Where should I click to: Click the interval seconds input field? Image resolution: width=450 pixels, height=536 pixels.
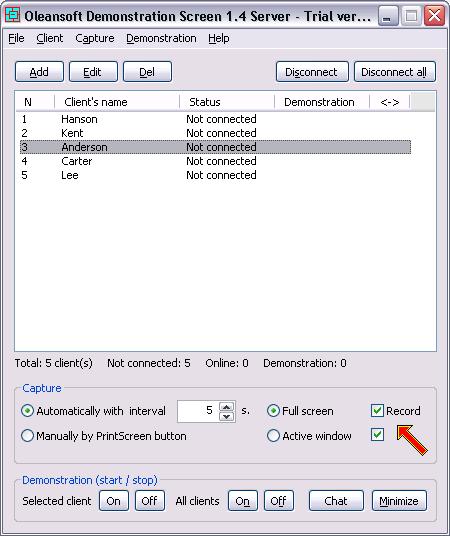pos(198,411)
